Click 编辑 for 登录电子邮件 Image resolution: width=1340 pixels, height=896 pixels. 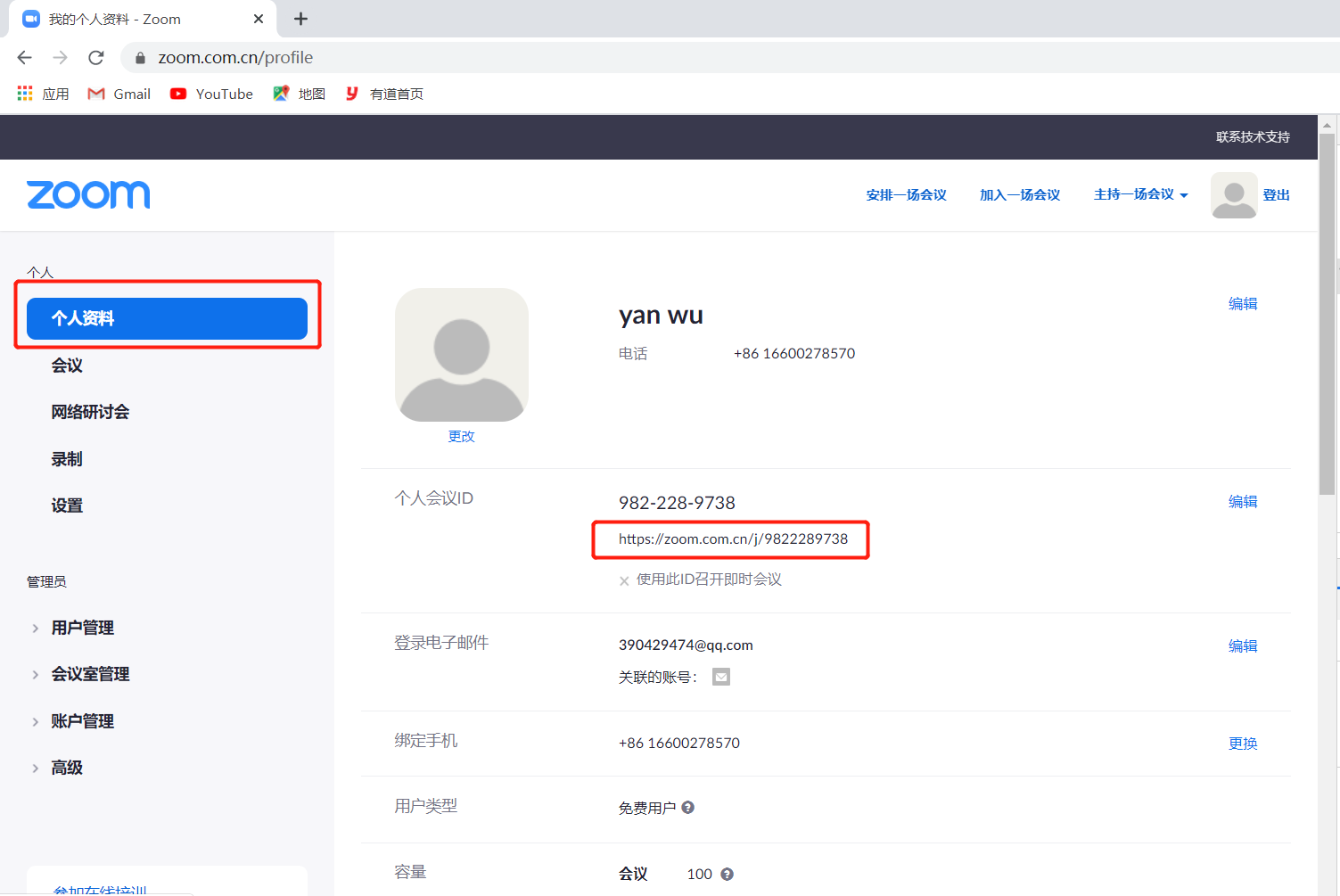pos(1243,646)
